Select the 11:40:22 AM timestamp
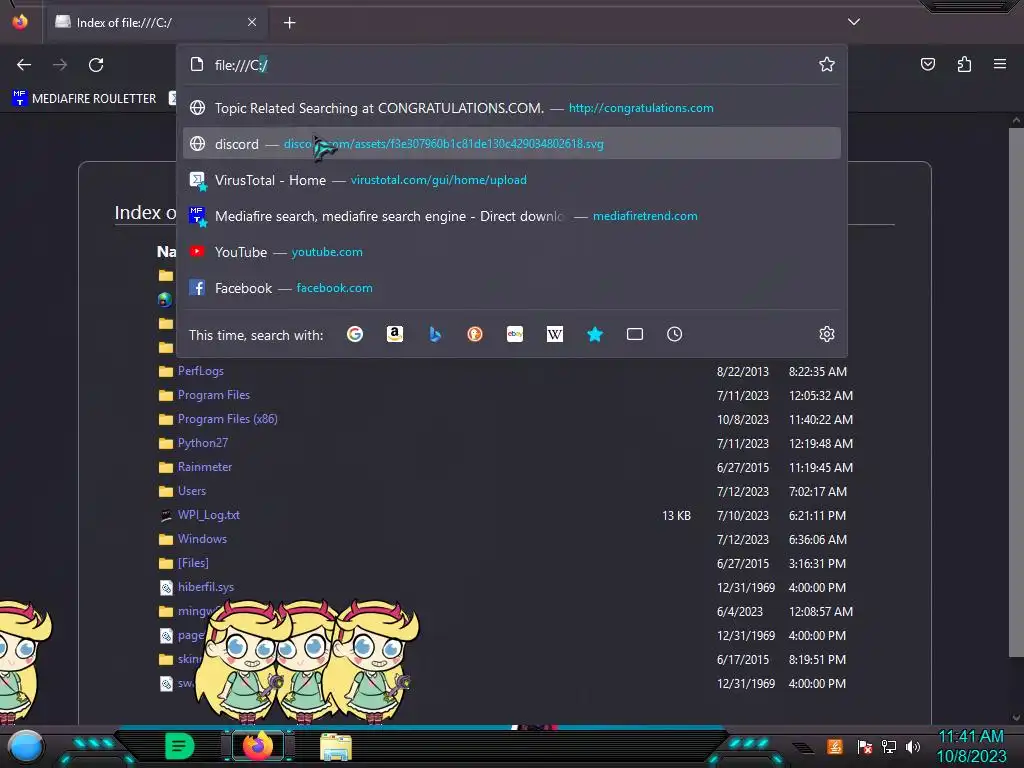Image resolution: width=1024 pixels, height=768 pixels. [820, 419]
